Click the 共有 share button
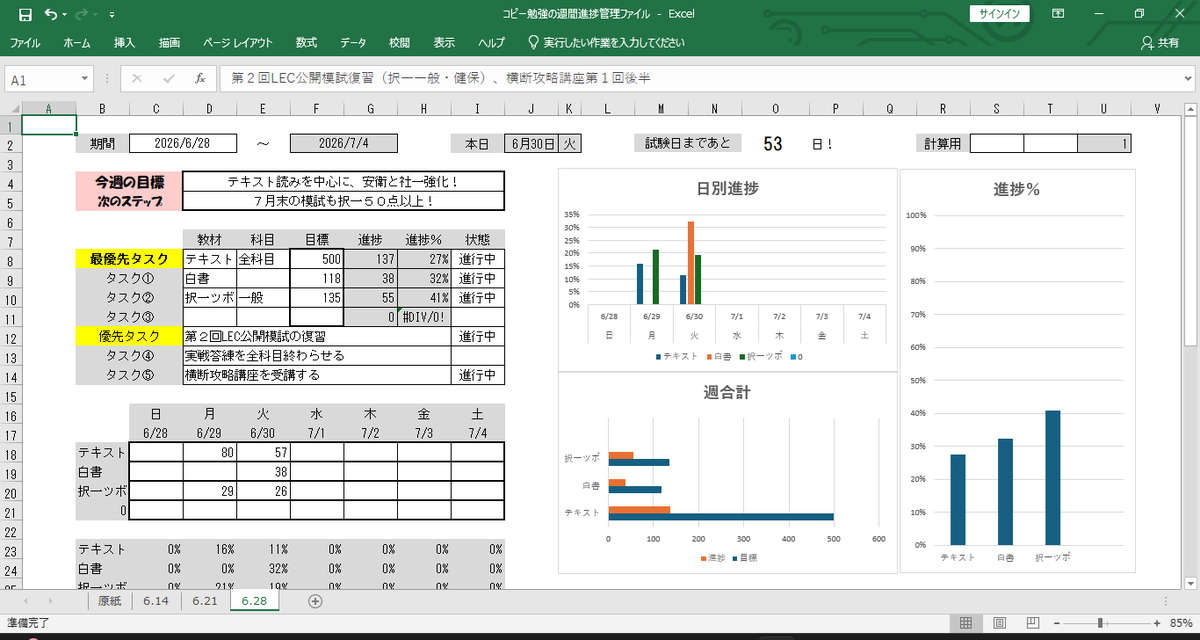Image resolution: width=1200 pixels, height=640 pixels. [1160, 43]
